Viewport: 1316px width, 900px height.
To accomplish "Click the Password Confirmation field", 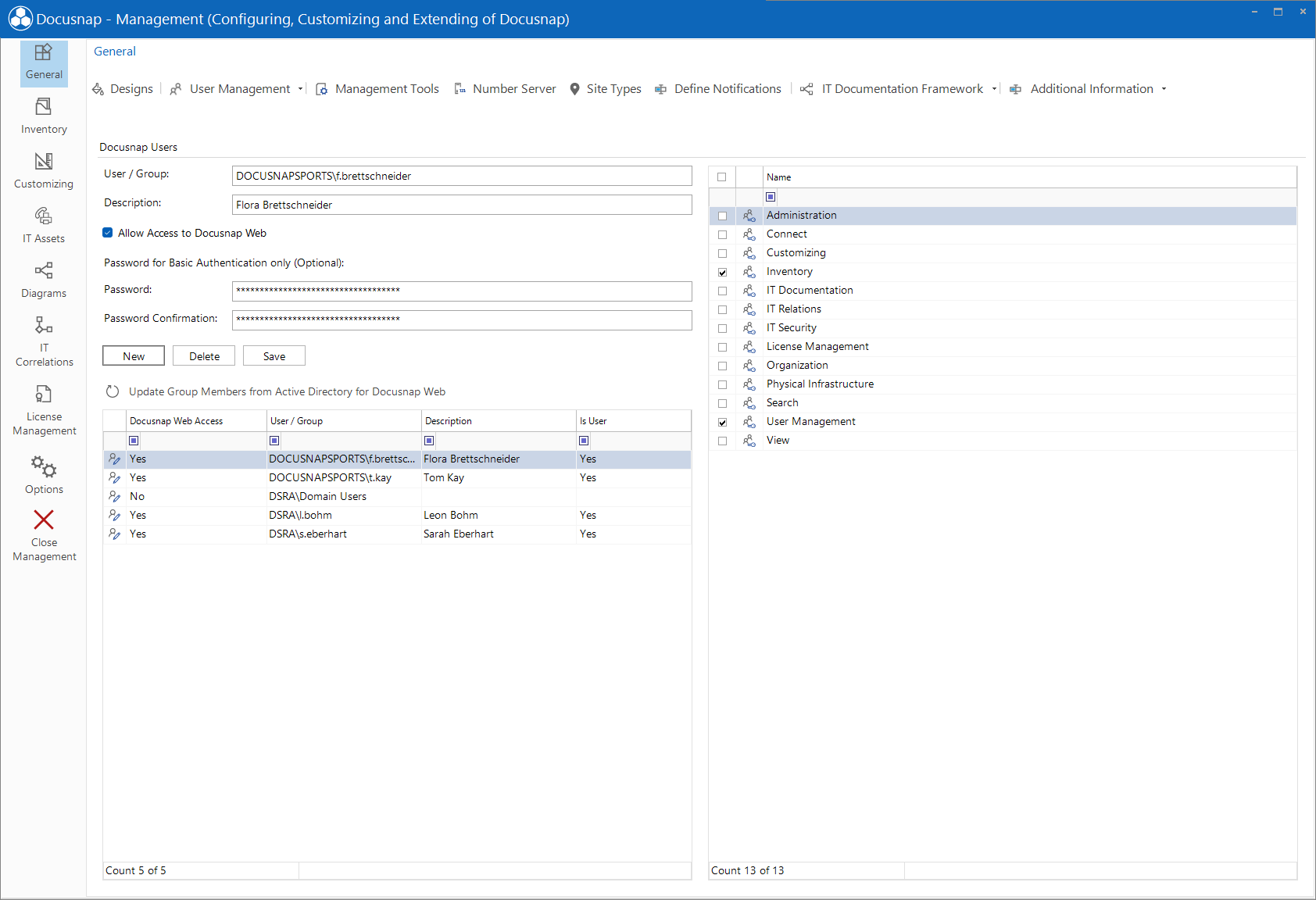I will (462, 320).
